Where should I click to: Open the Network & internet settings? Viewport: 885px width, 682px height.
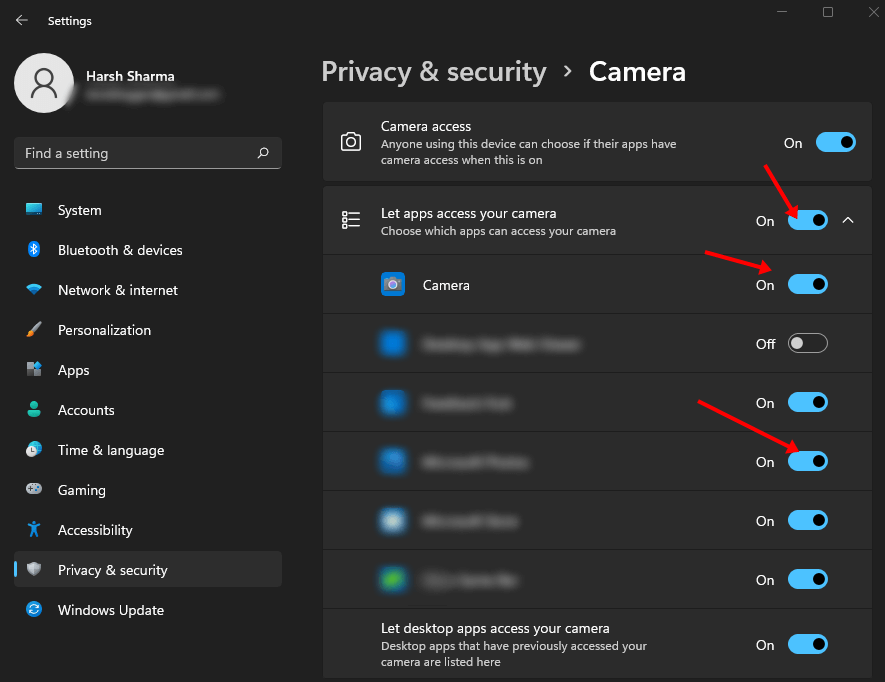117,290
